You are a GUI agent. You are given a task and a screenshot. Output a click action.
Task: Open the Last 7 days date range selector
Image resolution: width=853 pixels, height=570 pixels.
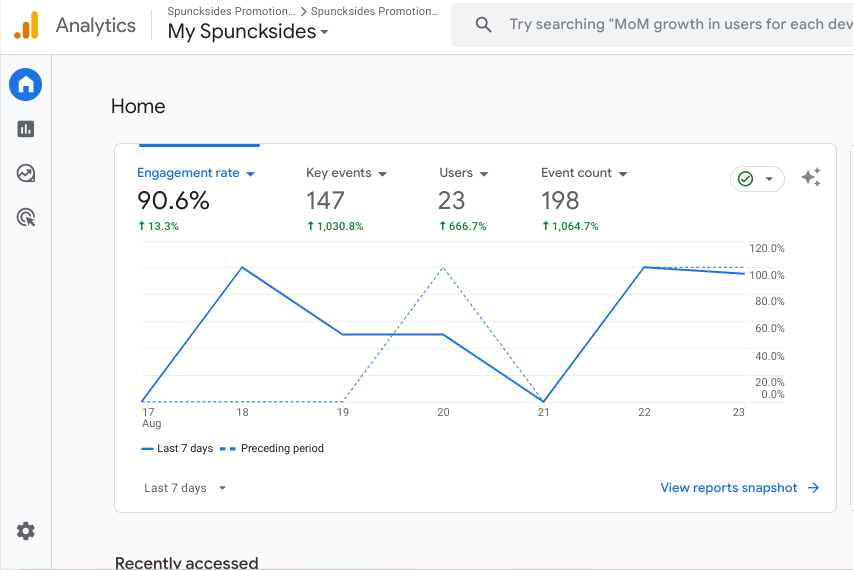(185, 488)
